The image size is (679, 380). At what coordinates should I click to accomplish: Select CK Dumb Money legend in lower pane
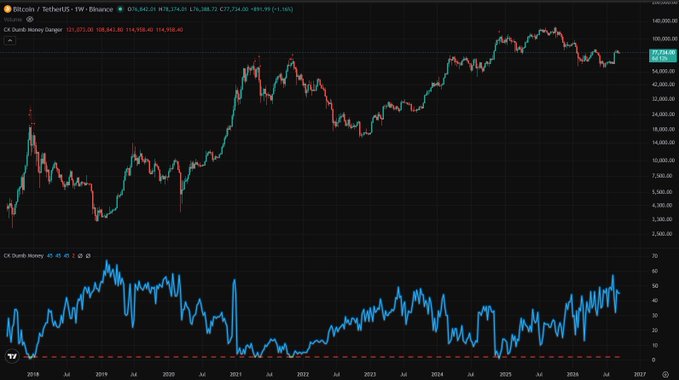pos(24,256)
